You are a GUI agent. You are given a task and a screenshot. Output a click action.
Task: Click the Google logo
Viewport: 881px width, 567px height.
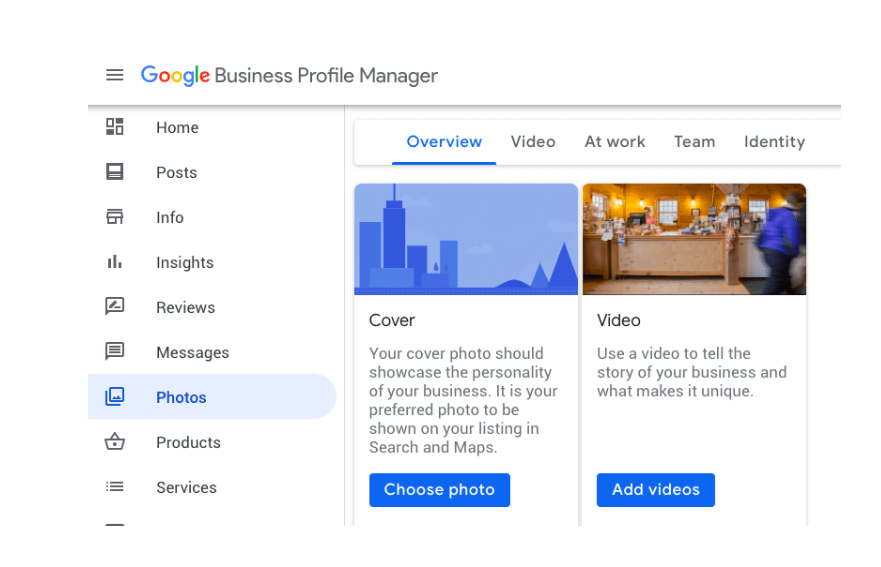[175, 75]
